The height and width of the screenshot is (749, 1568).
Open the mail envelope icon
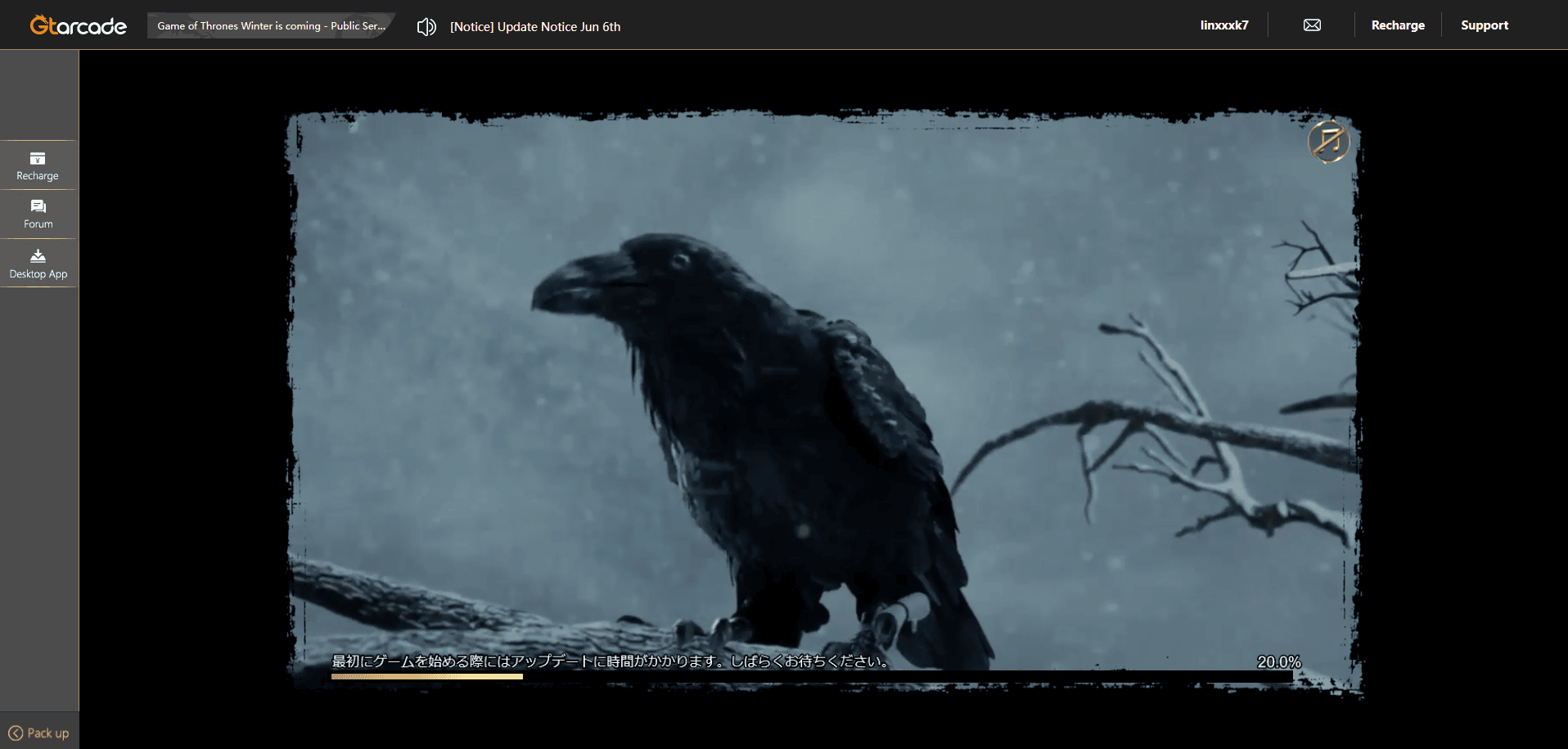1312,25
